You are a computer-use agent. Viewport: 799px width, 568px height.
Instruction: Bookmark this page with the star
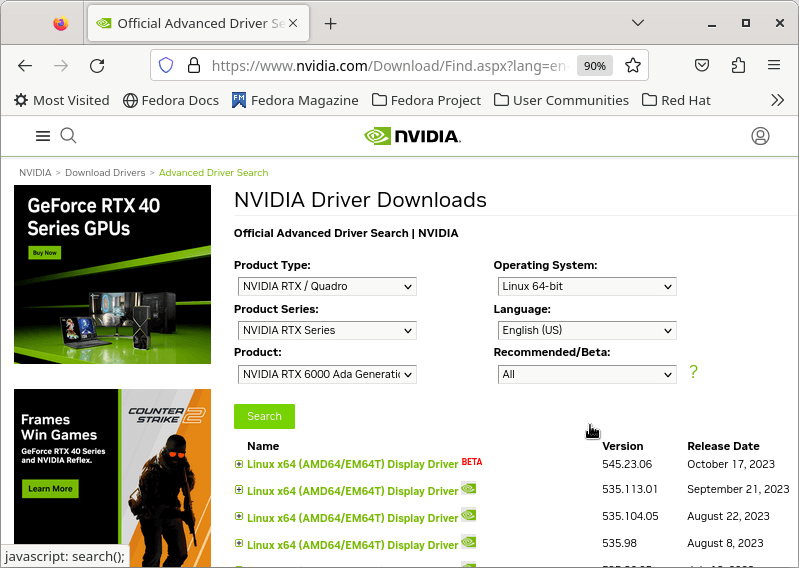pos(632,65)
